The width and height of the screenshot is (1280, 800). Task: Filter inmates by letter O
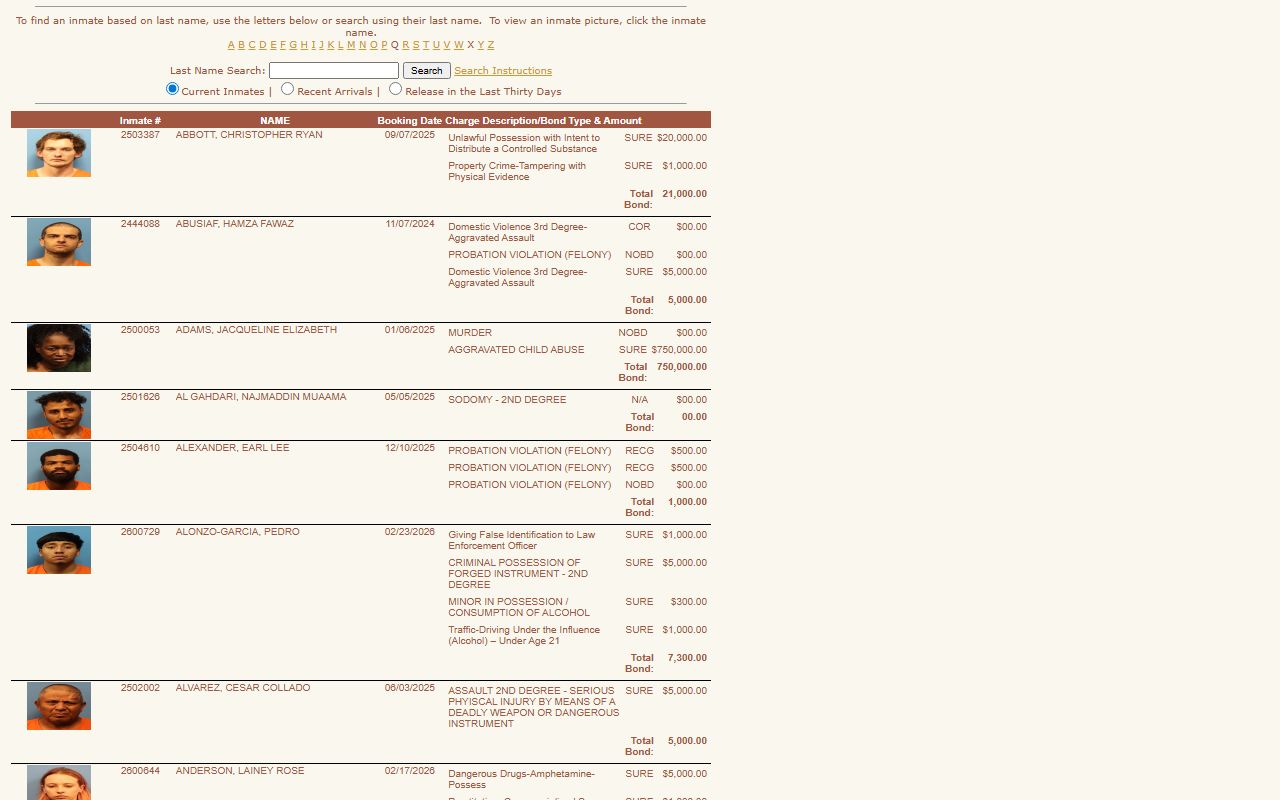(374, 45)
